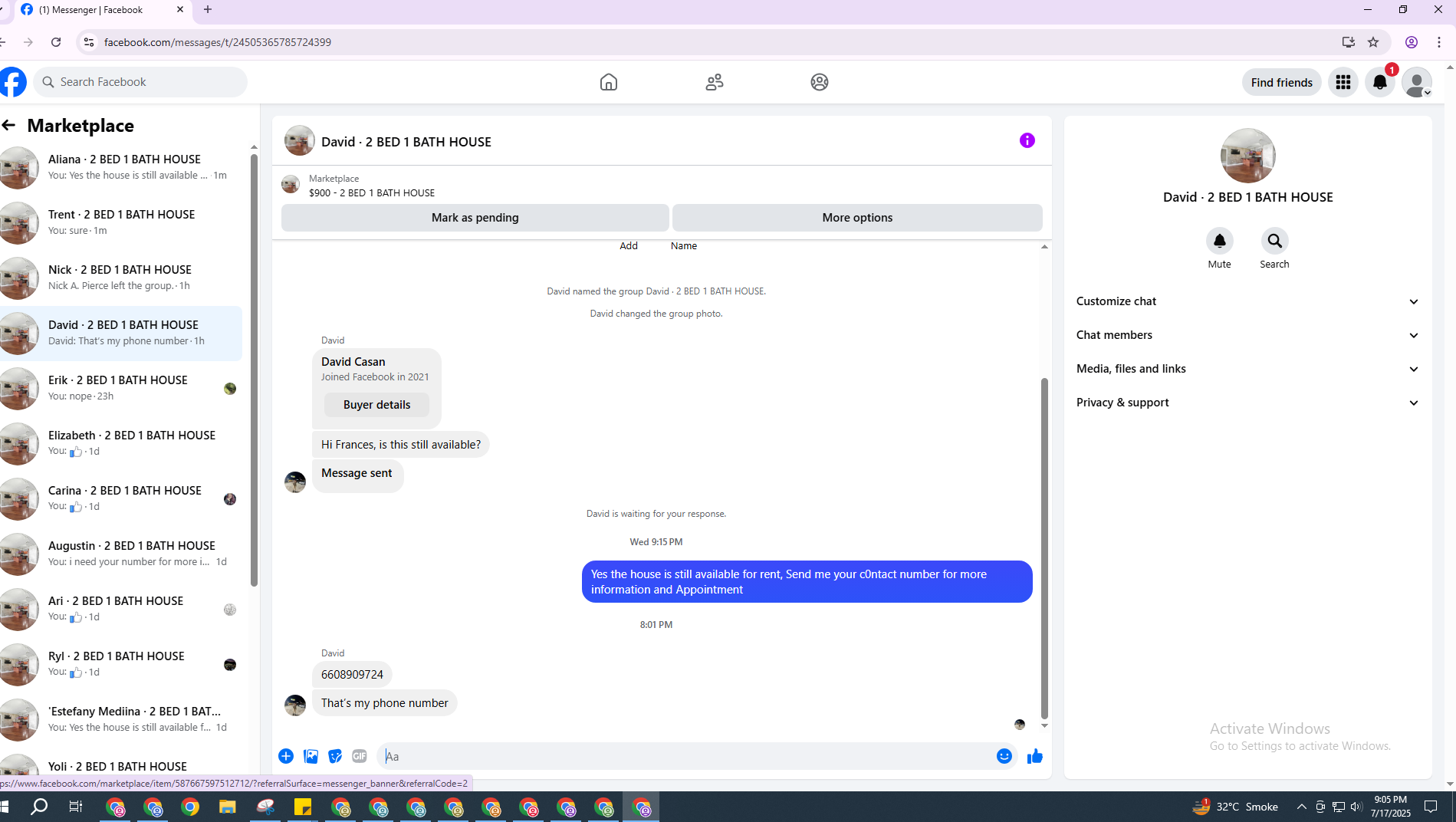Expand Privacy & support section
This screenshot has height=822, width=1456.
click(x=1247, y=403)
